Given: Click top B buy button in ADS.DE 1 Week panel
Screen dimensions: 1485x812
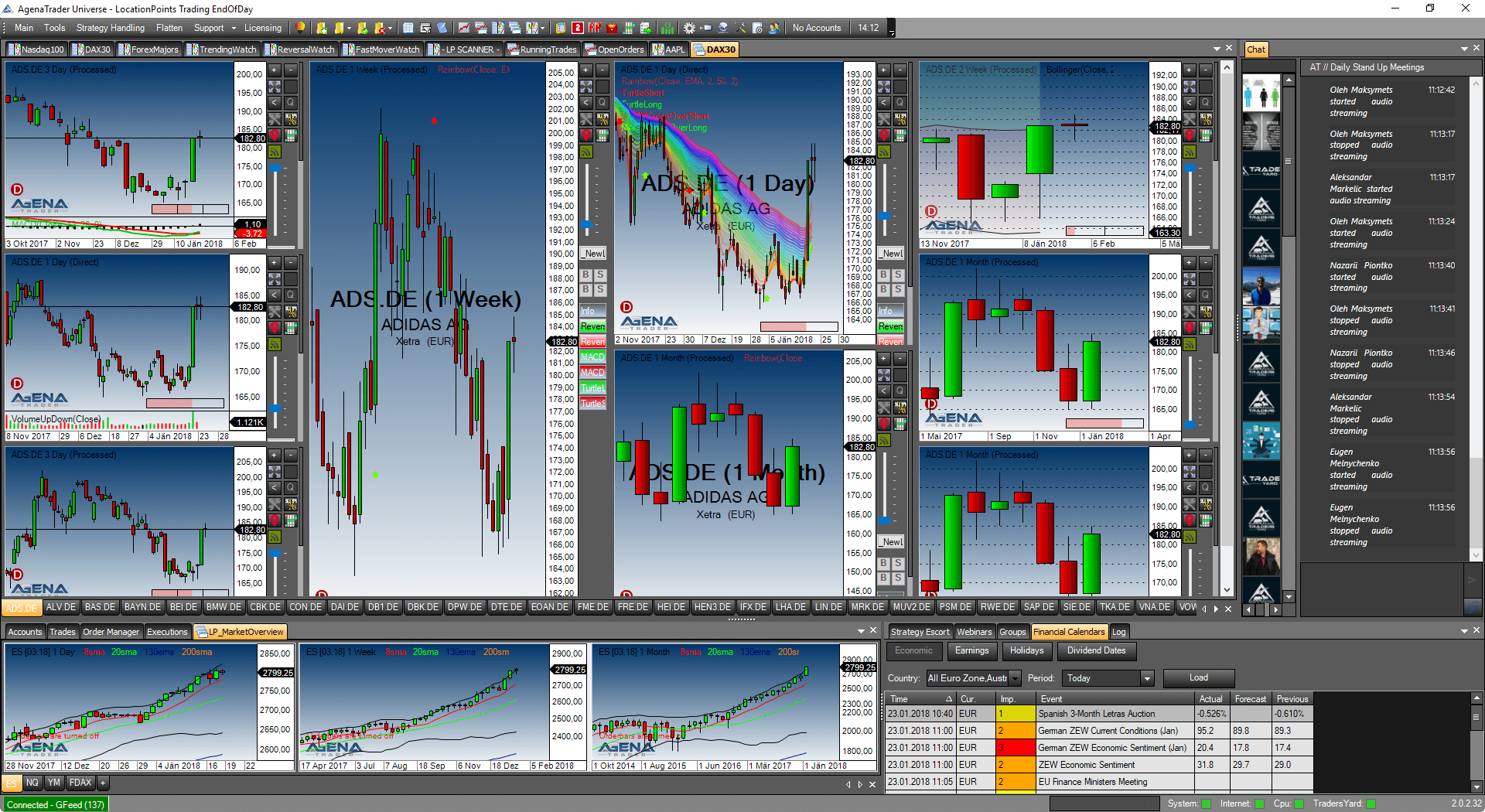Looking at the screenshot, I should 585,275.
